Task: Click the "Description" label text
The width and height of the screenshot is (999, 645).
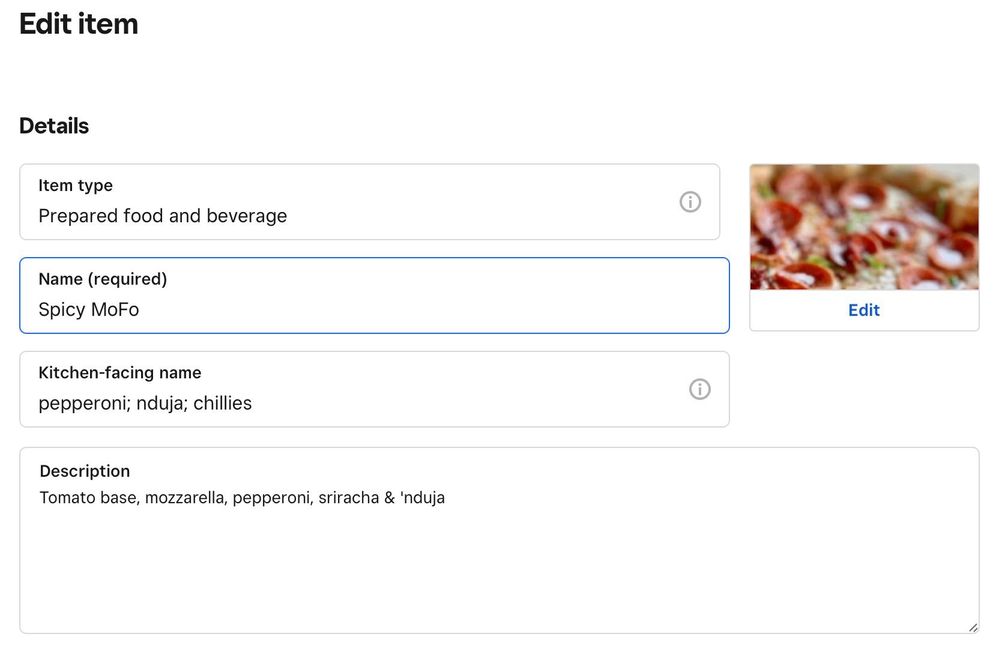Action: click(85, 471)
